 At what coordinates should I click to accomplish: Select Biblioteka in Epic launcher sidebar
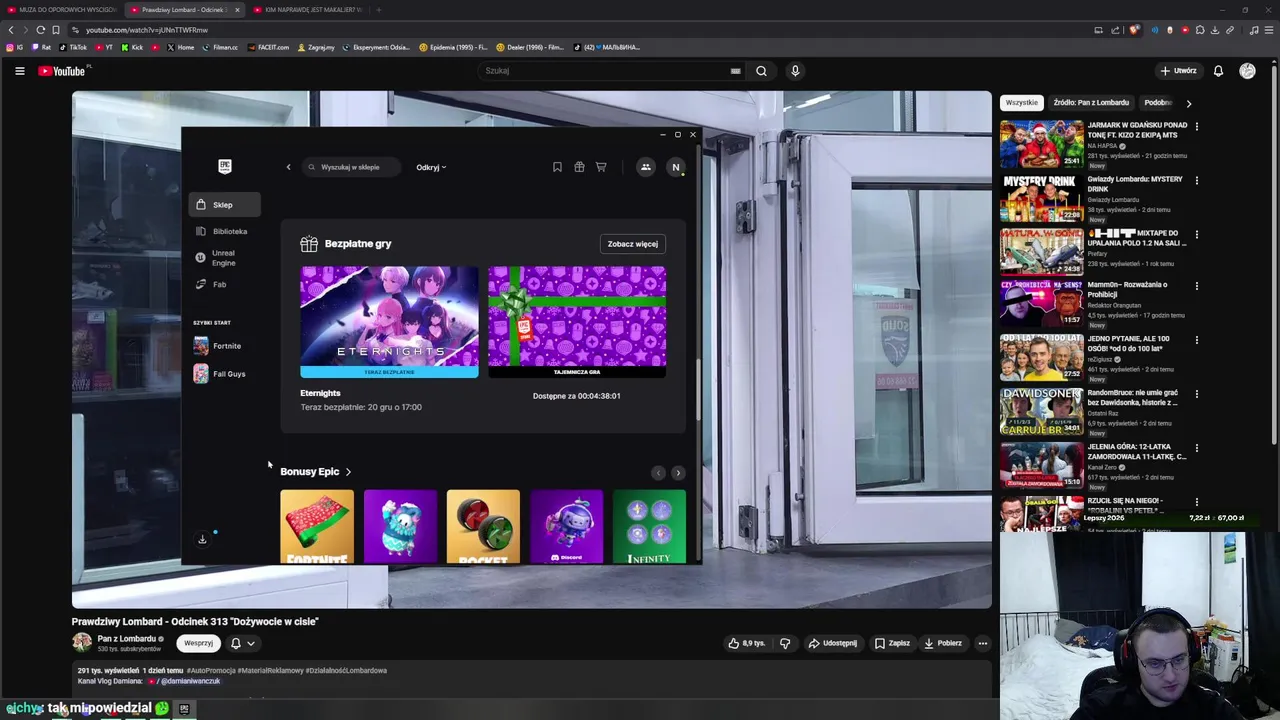[x=224, y=231]
